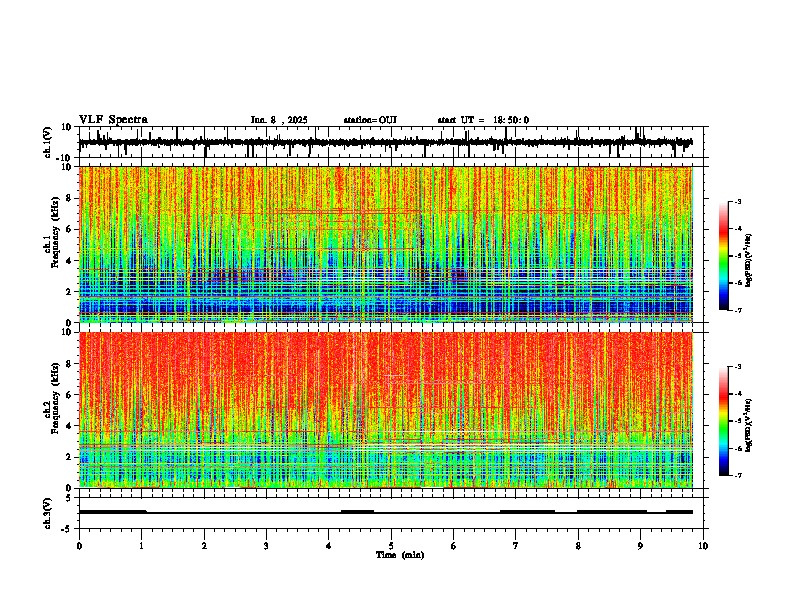Click the ch.1 voltage waveform trace panel
The width and height of the screenshot is (792, 612).
click(x=393, y=142)
